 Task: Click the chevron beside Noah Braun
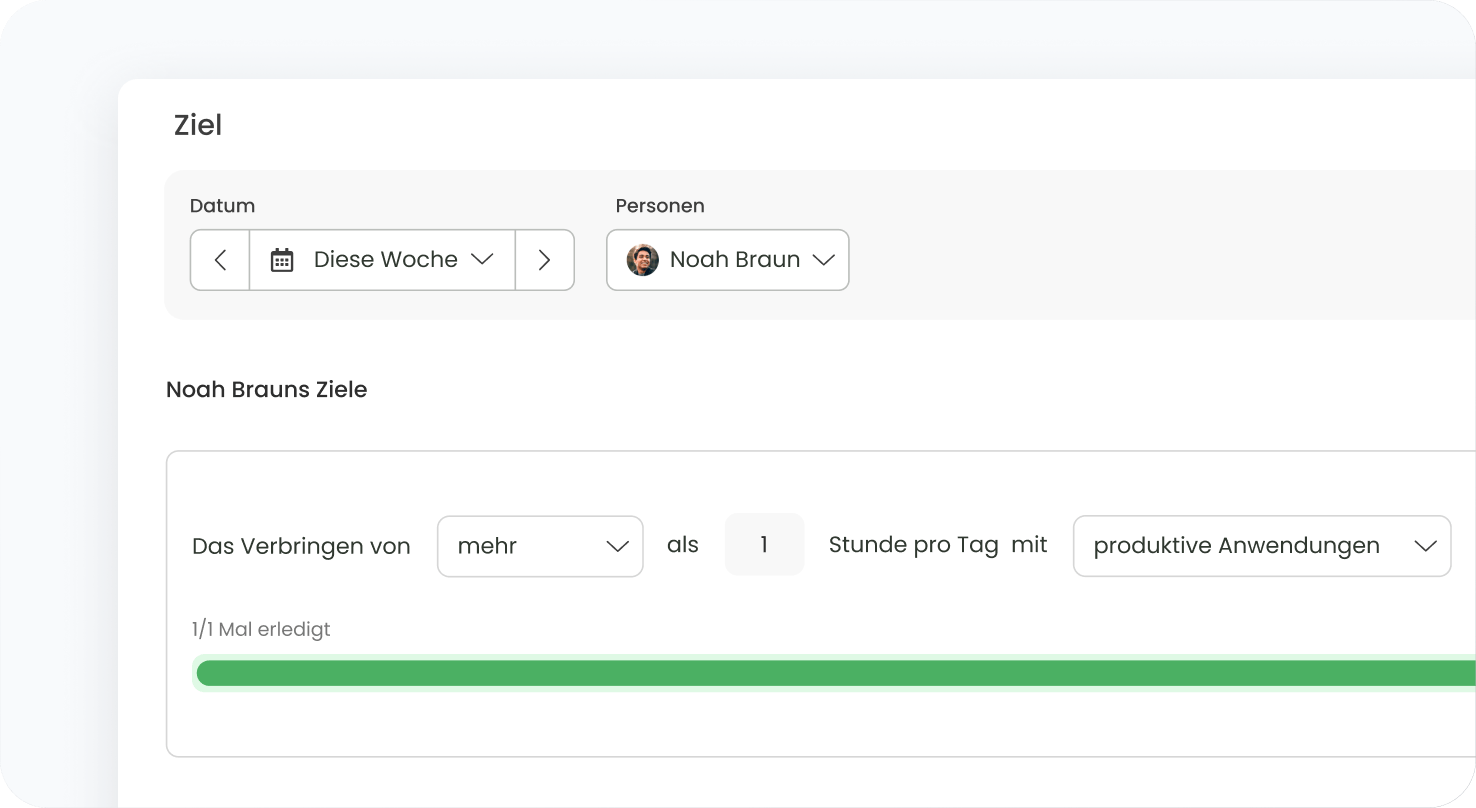click(x=823, y=260)
